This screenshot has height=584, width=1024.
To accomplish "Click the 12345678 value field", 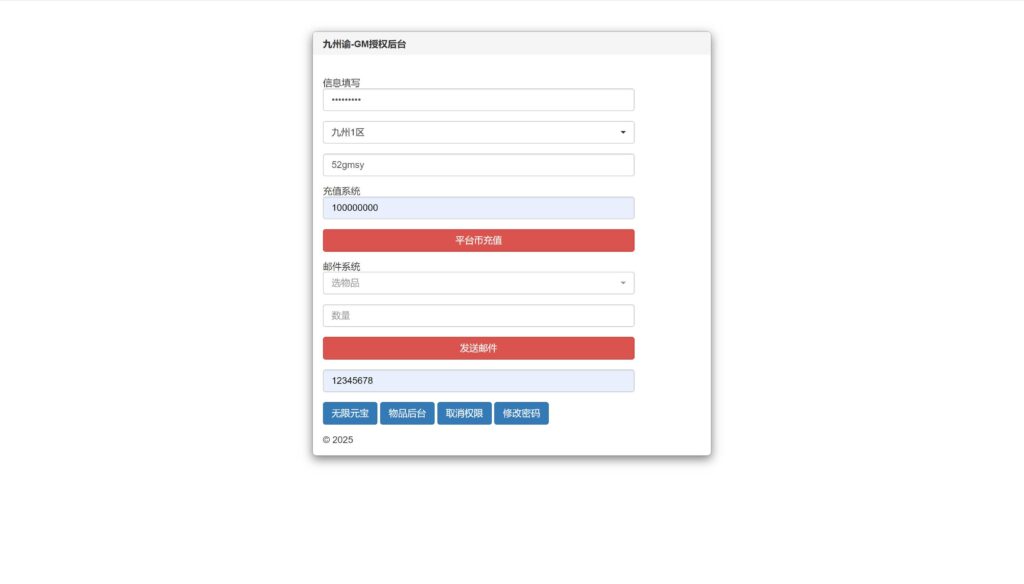I will pyautogui.click(x=477, y=380).
